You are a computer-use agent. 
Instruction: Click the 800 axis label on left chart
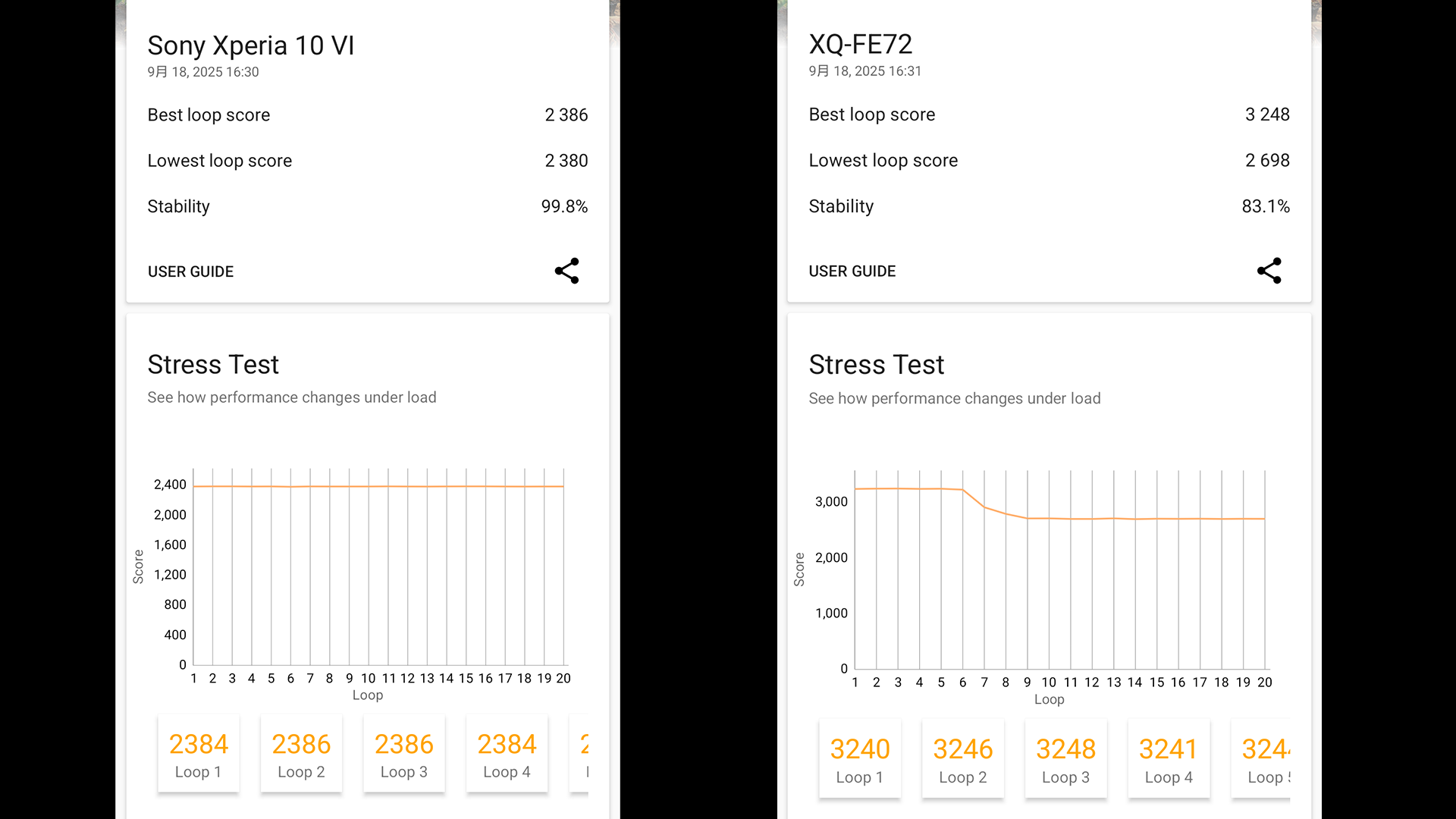point(175,604)
